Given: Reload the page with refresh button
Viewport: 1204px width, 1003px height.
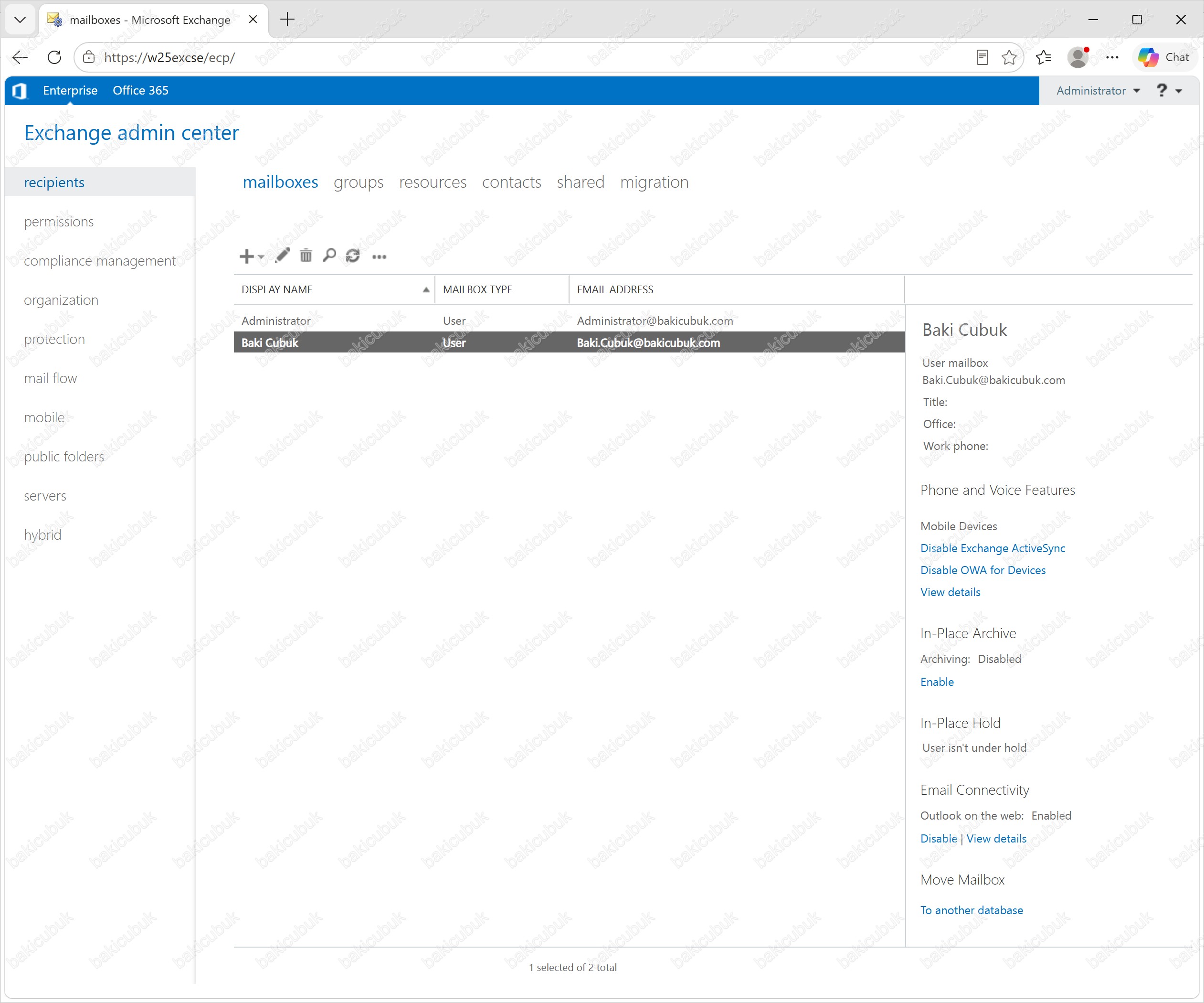Looking at the screenshot, I should [54, 57].
